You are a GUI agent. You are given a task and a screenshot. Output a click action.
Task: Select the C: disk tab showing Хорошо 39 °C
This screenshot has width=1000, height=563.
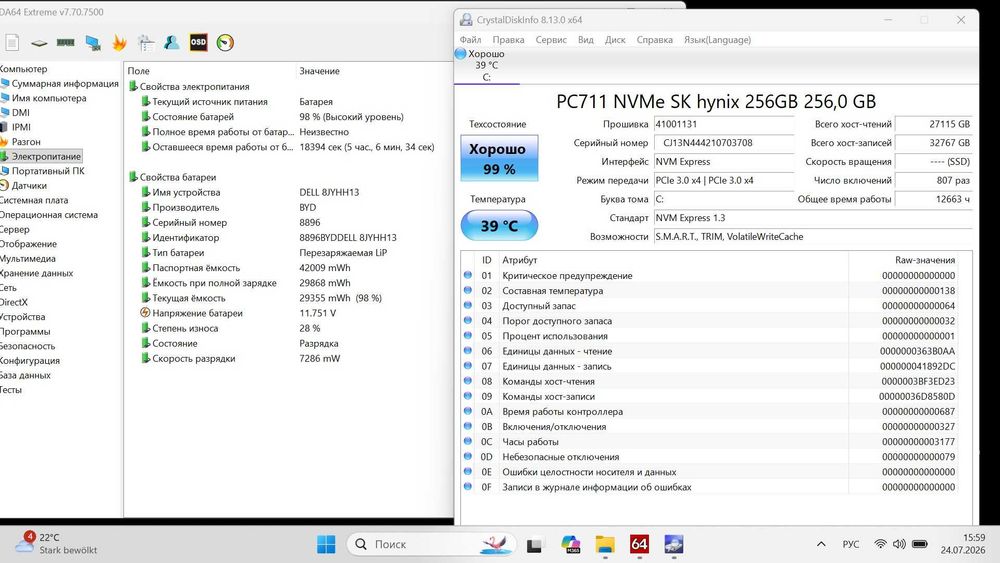[487, 66]
